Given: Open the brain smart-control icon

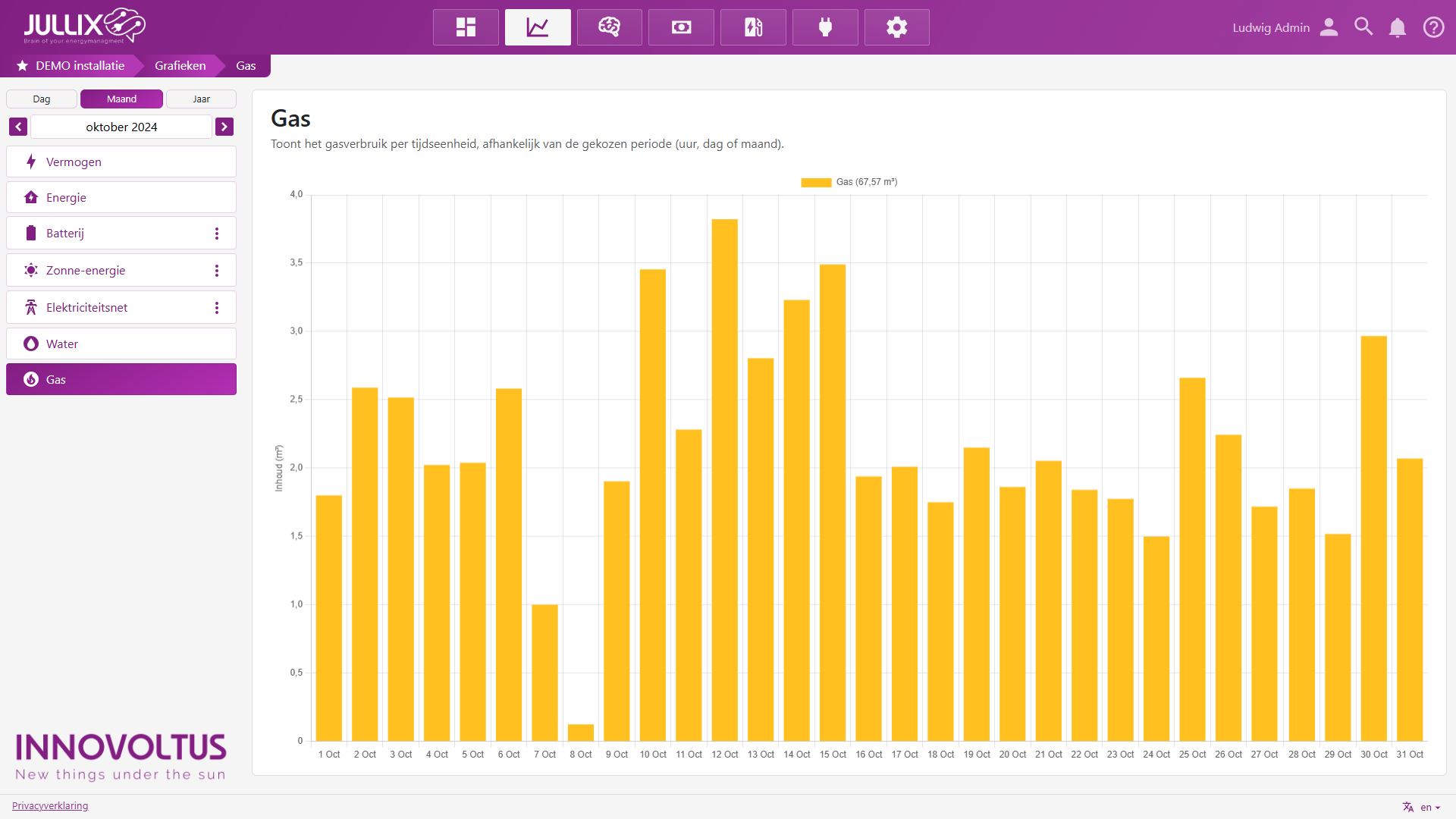Looking at the screenshot, I should tap(609, 27).
